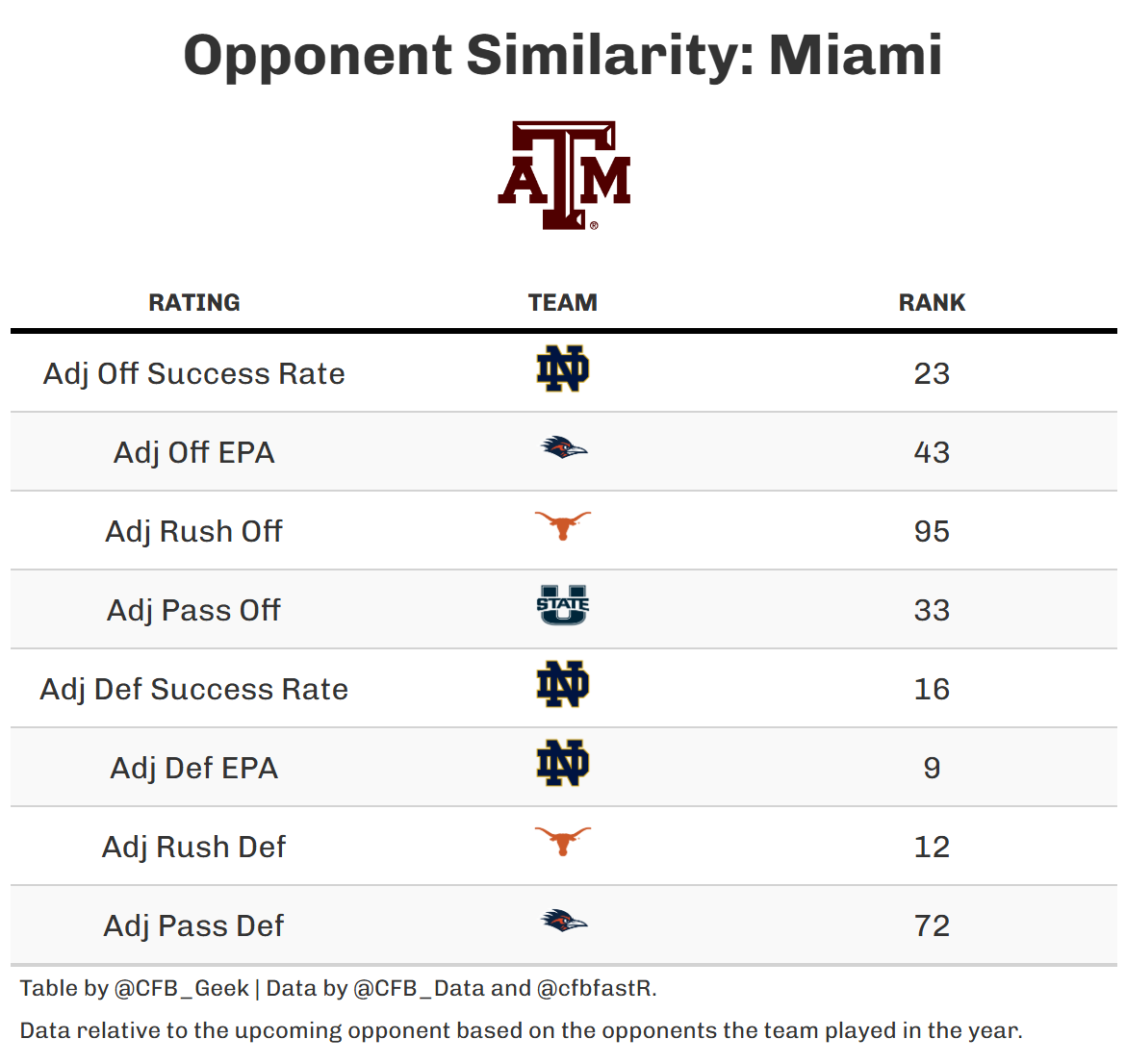This screenshot has height=1064, width=1126.
Task: Choose Notre Dame logo beside Adj Def EPA
Action: point(563,764)
